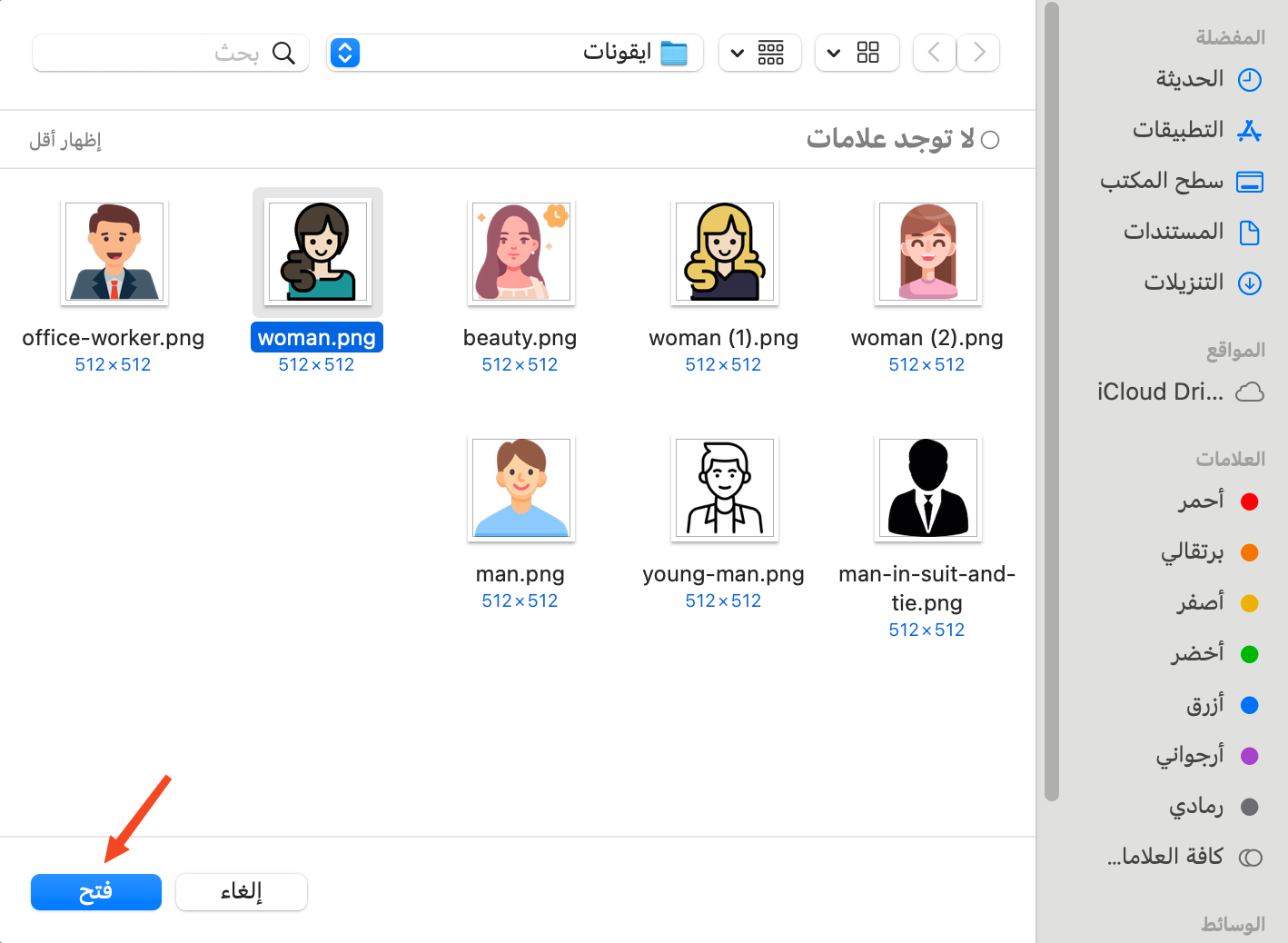Open the iCloud Drive cloud icon
This screenshot has height=943, width=1288.
pos(1250,392)
